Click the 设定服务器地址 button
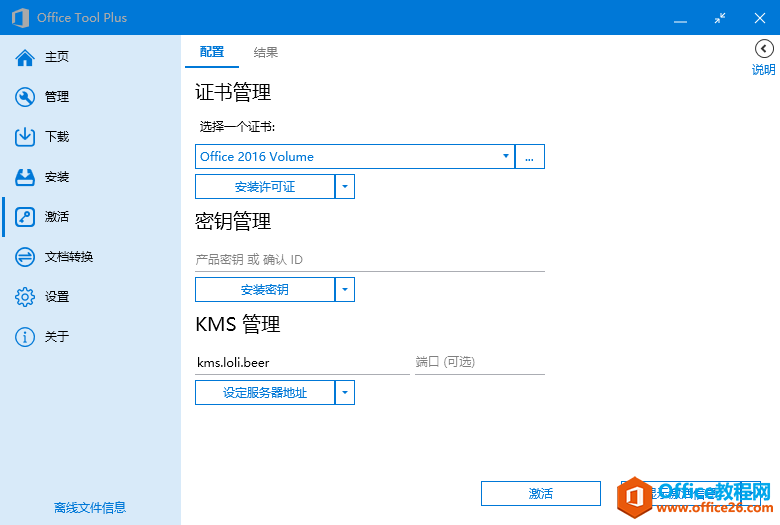 tap(265, 393)
